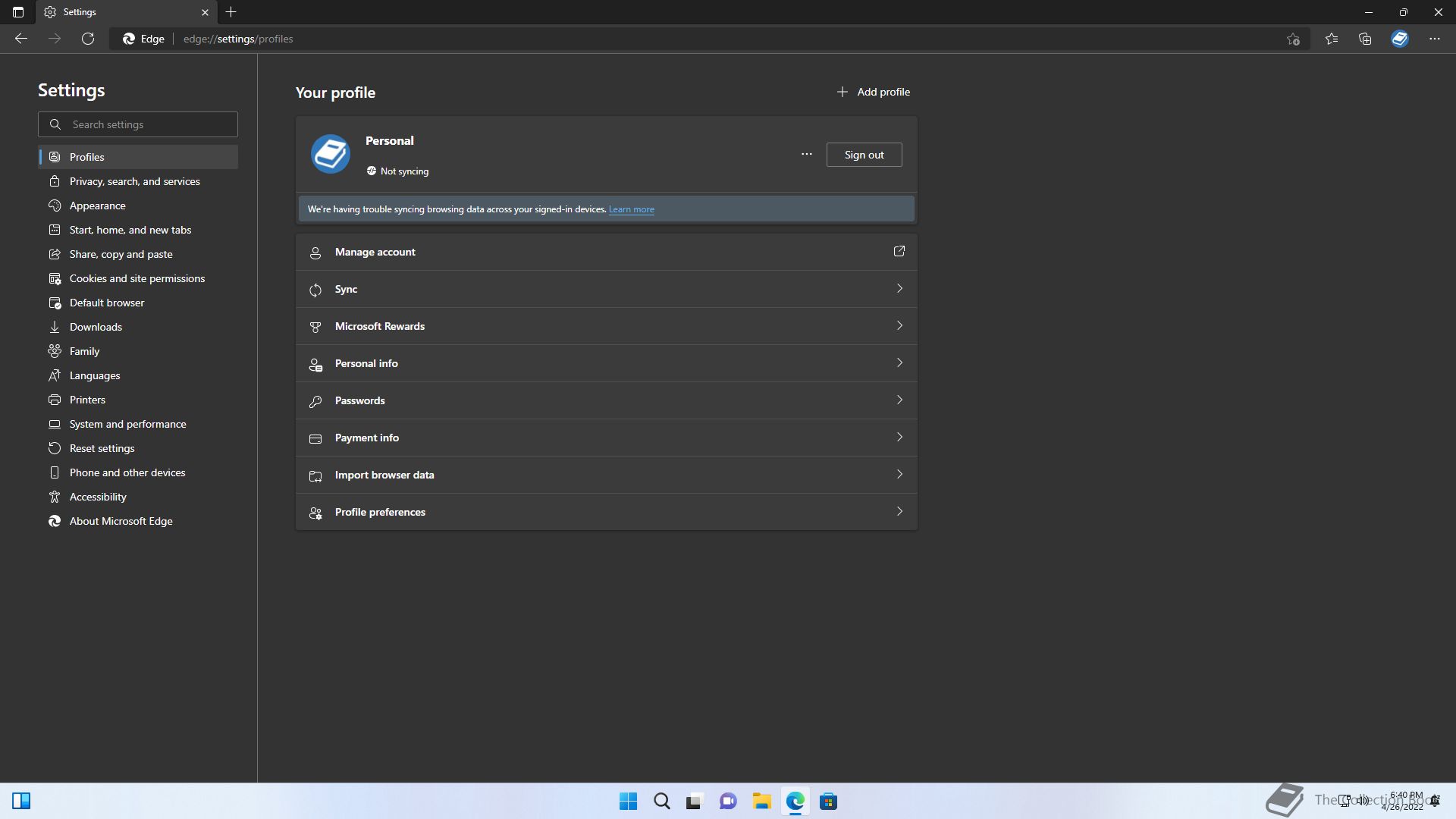
Task: Open the Passwords settings row
Action: (x=606, y=400)
